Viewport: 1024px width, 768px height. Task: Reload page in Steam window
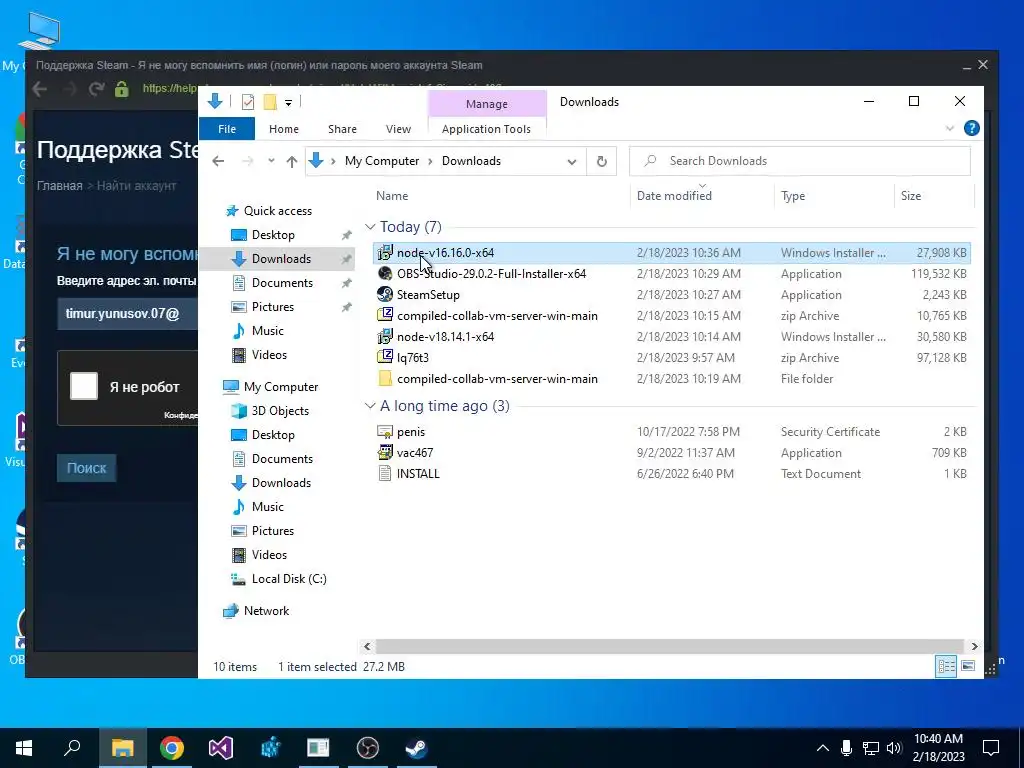96,89
